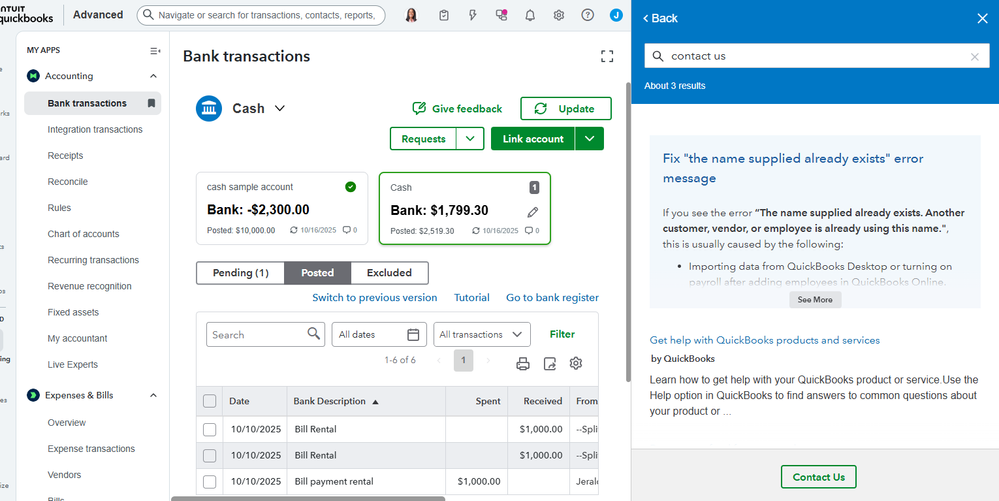Edit the Cash account with pencil icon
999x501 pixels.
pos(533,212)
